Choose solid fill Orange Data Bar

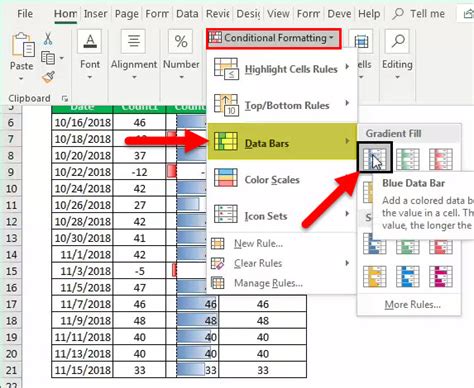tap(375, 276)
